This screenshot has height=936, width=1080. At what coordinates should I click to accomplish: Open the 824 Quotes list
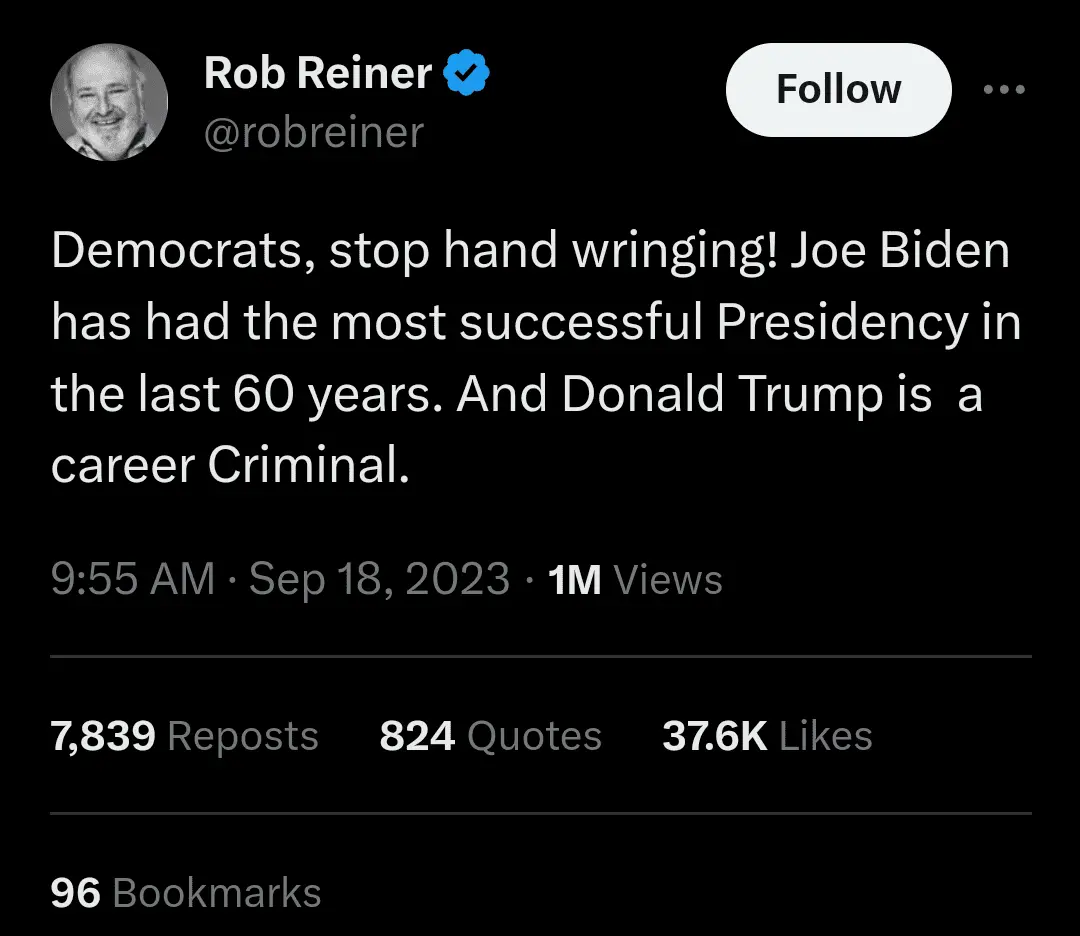[x=490, y=736]
